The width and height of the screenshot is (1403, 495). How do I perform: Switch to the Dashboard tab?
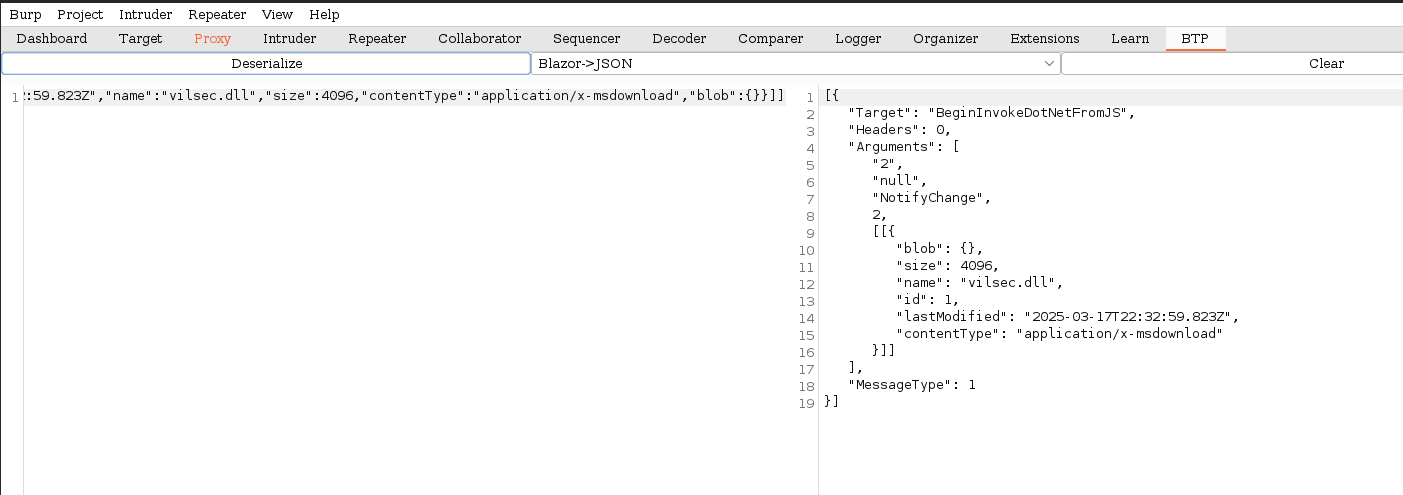click(52, 39)
